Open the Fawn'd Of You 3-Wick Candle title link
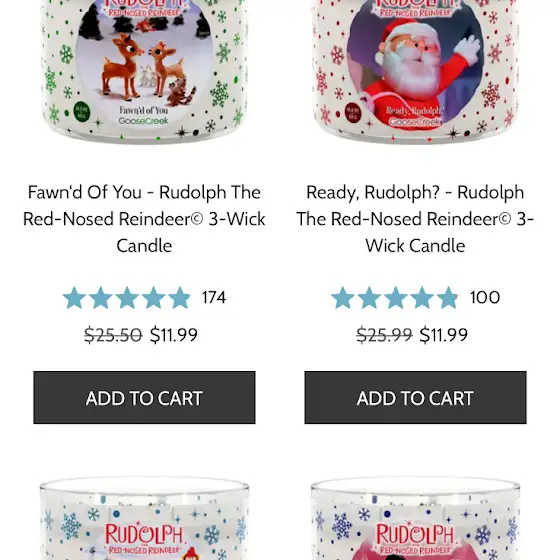560x560 pixels. click(x=144, y=219)
